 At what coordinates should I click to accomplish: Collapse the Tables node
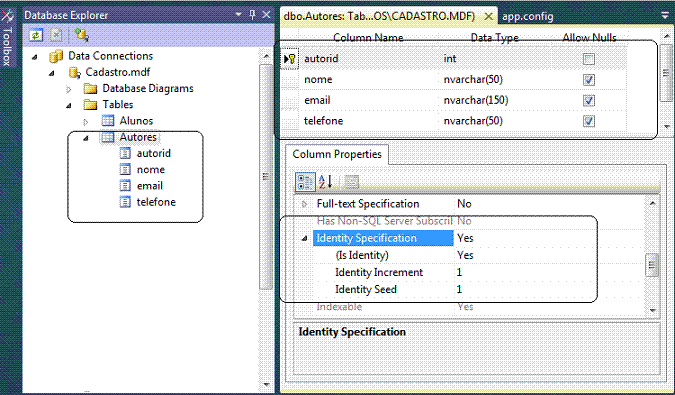(69, 105)
